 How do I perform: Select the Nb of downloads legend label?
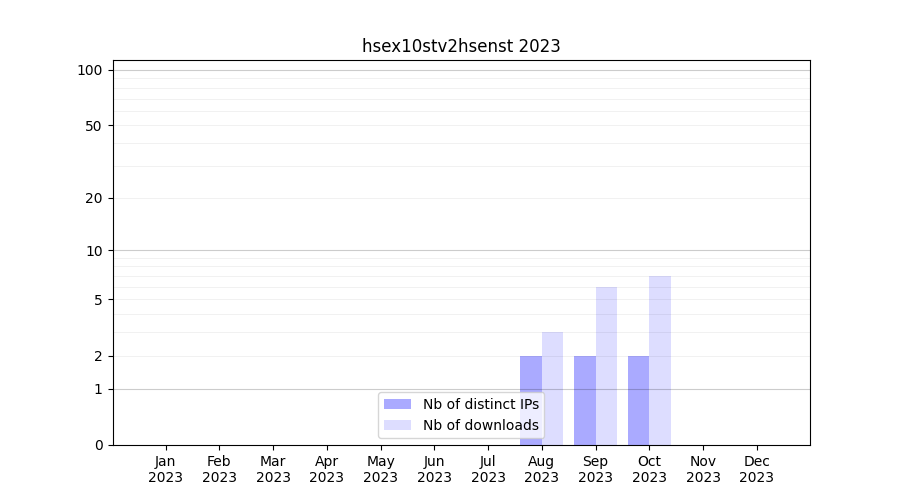pyautogui.click(x=480, y=425)
